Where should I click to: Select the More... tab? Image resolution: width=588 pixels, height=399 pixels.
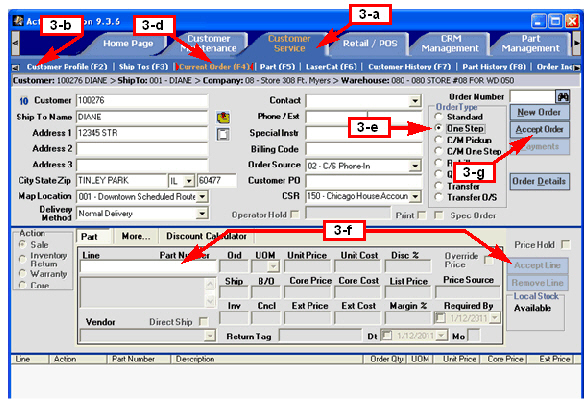136,237
